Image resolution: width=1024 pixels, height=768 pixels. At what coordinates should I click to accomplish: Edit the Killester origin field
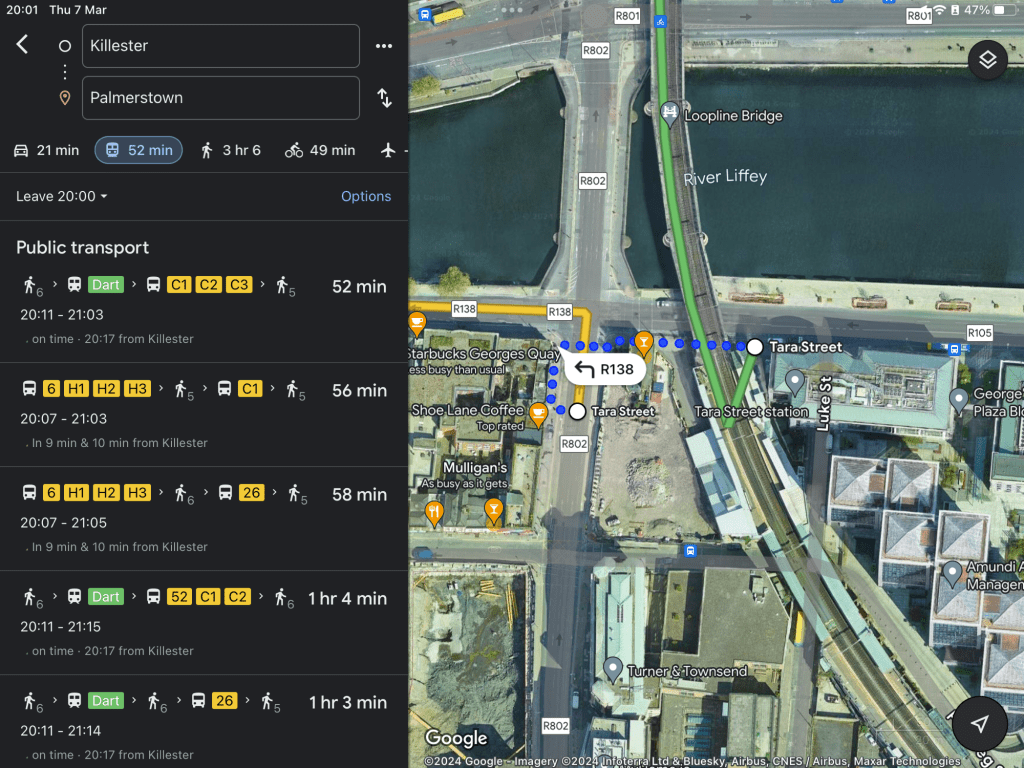click(220, 46)
